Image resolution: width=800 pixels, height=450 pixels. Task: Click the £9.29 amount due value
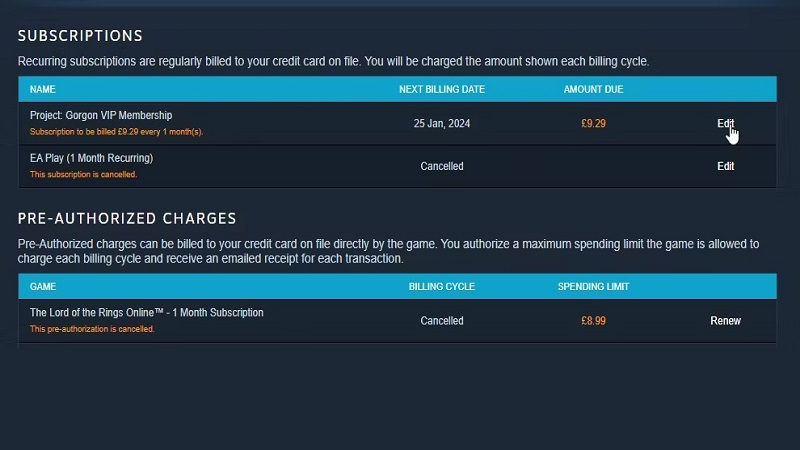tap(593, 124)
